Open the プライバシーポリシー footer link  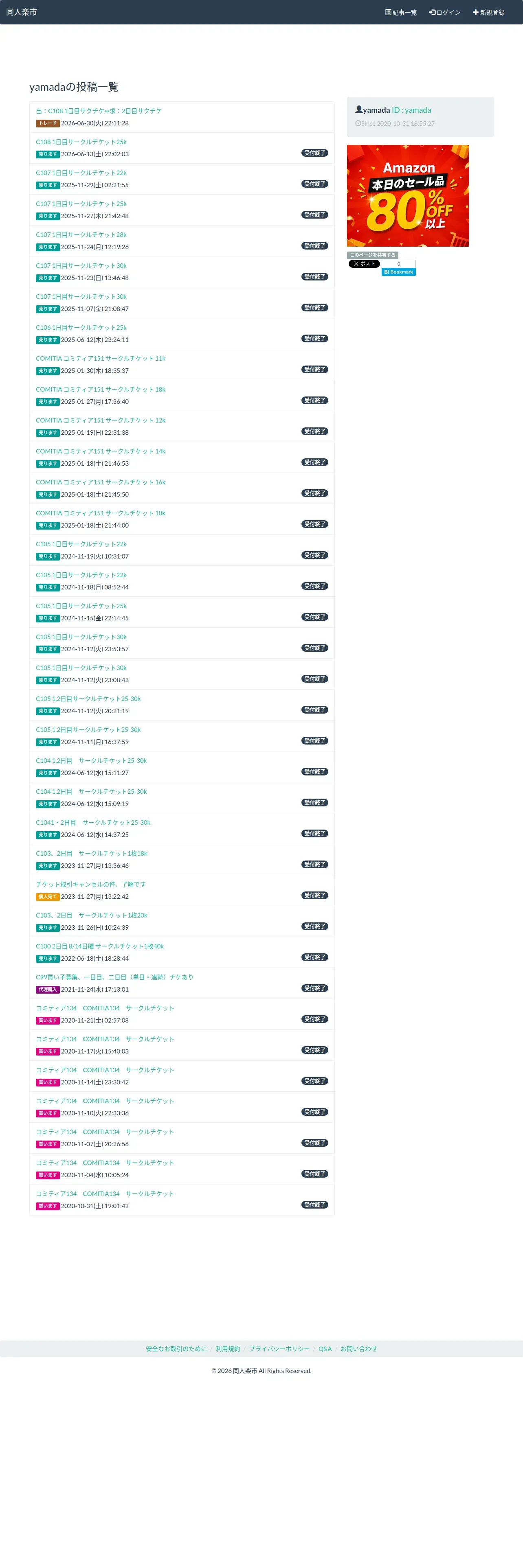coord(279,1349)
